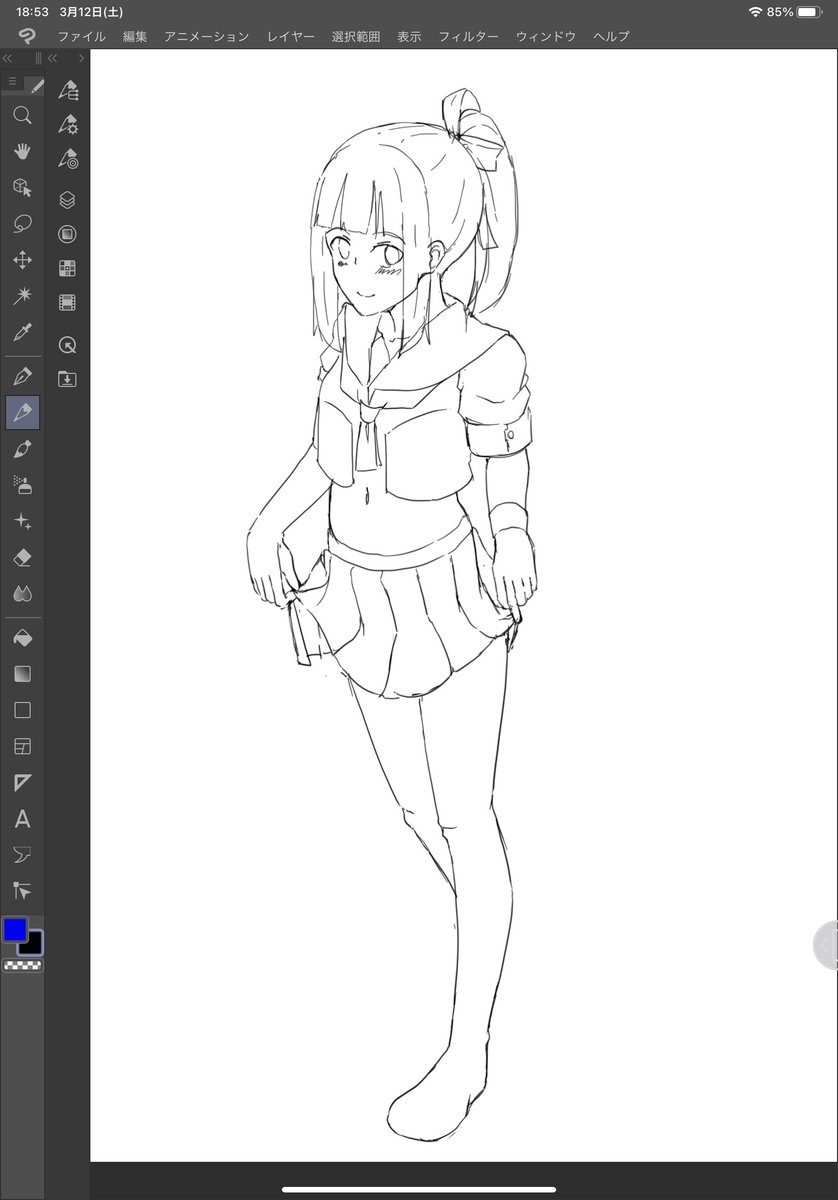Viewport: 838px width, 1200px height.
Task: Open the Sub Tool palette
Action: click(x=67, y=90)
